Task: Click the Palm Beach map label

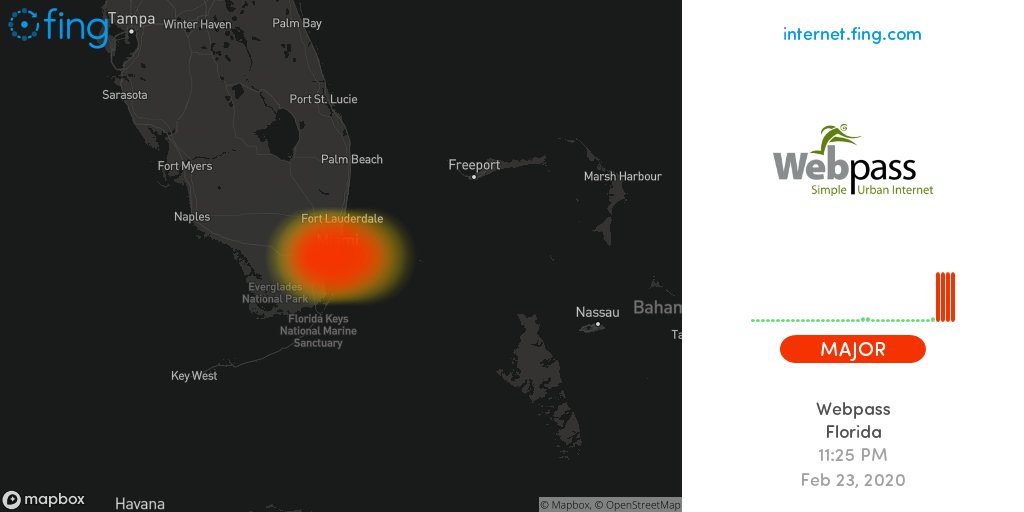Action: click(x=352, y=159)
